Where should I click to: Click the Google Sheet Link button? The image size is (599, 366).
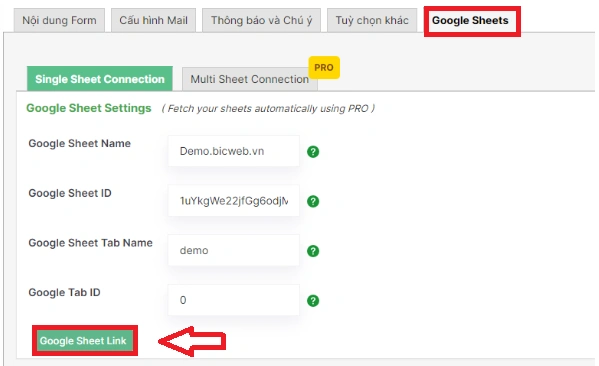tap(85, 340)
